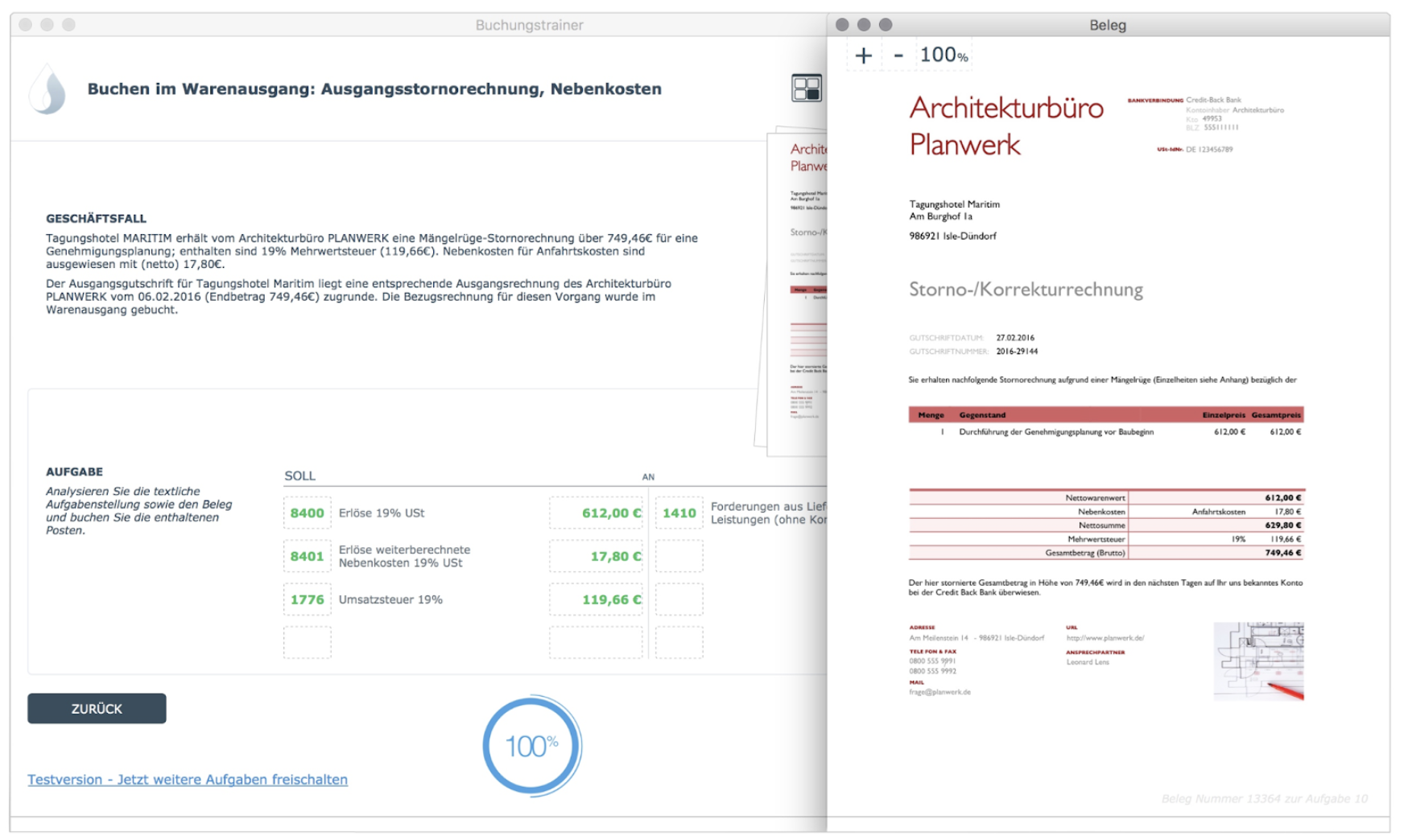The height and width of the screenshot is (840, 1404).
Task: Click the 'Forderungen aus Lieferungen' account label
Action: click(x=768, y=513)
